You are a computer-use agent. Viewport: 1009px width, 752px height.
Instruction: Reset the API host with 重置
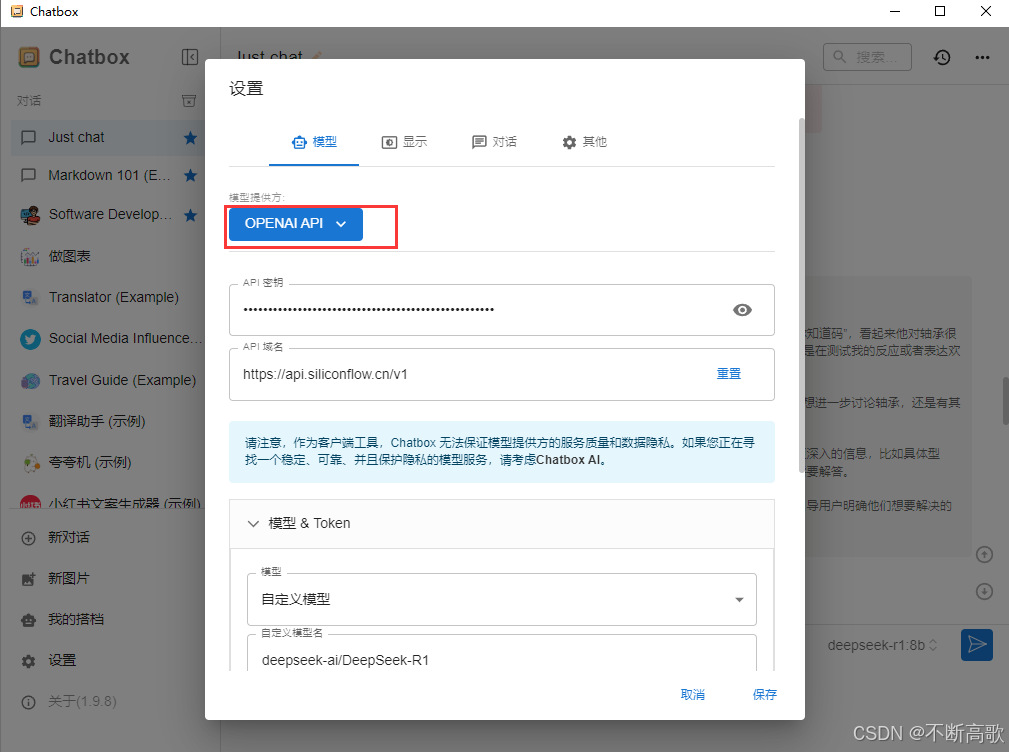pyautogui.click(x=729, y=374)
